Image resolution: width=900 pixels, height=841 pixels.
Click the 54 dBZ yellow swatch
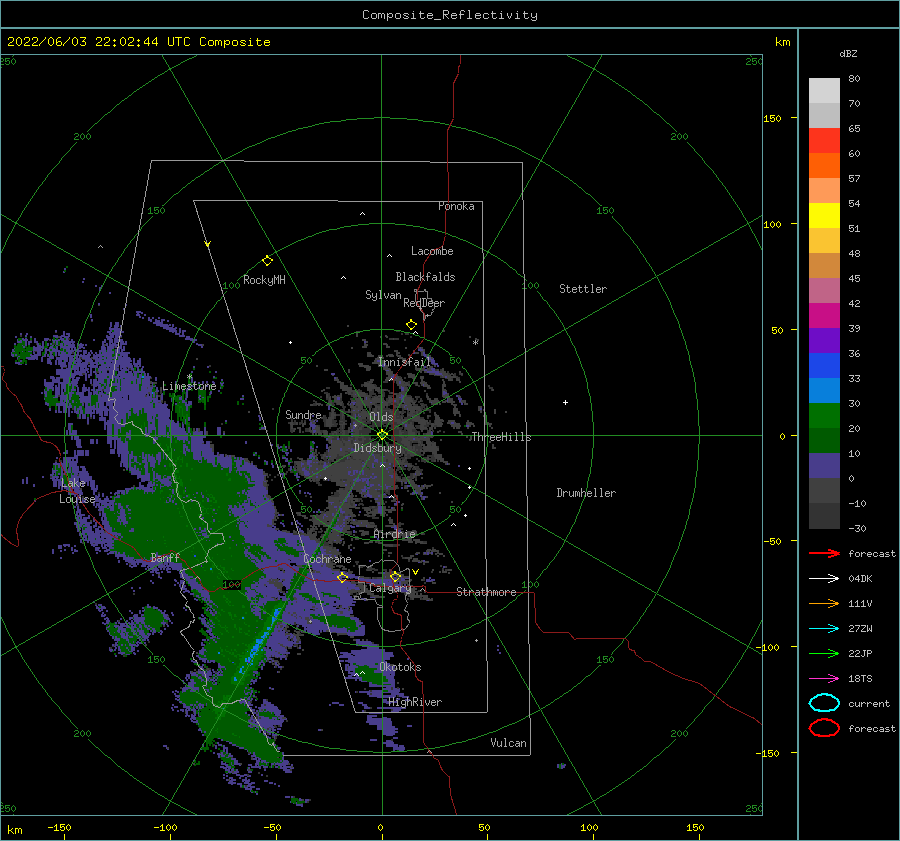[824, 216]
